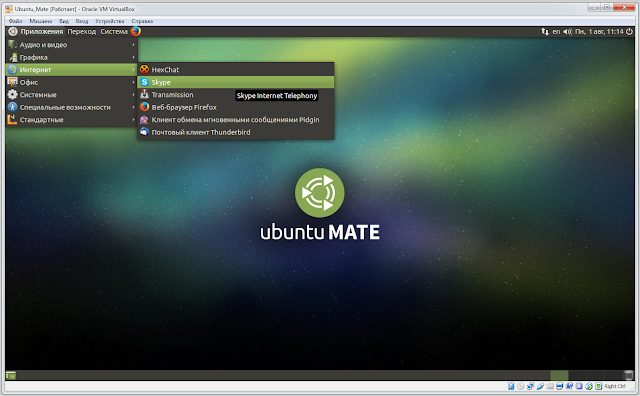Screen dimensions: 640x396
Task: Click VirtualBox display monitor indicator
Action: pyautogui.click(x=560, y=386)
